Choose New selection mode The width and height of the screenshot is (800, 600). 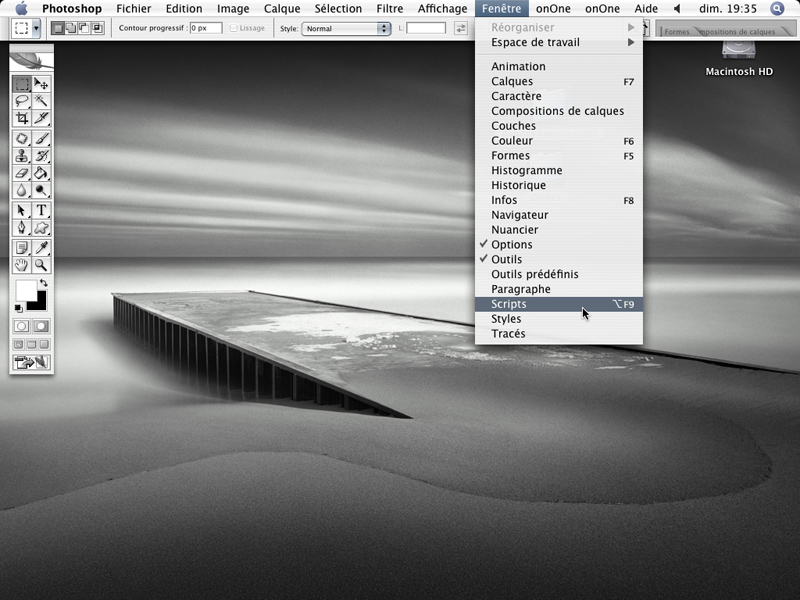[58, 28]
